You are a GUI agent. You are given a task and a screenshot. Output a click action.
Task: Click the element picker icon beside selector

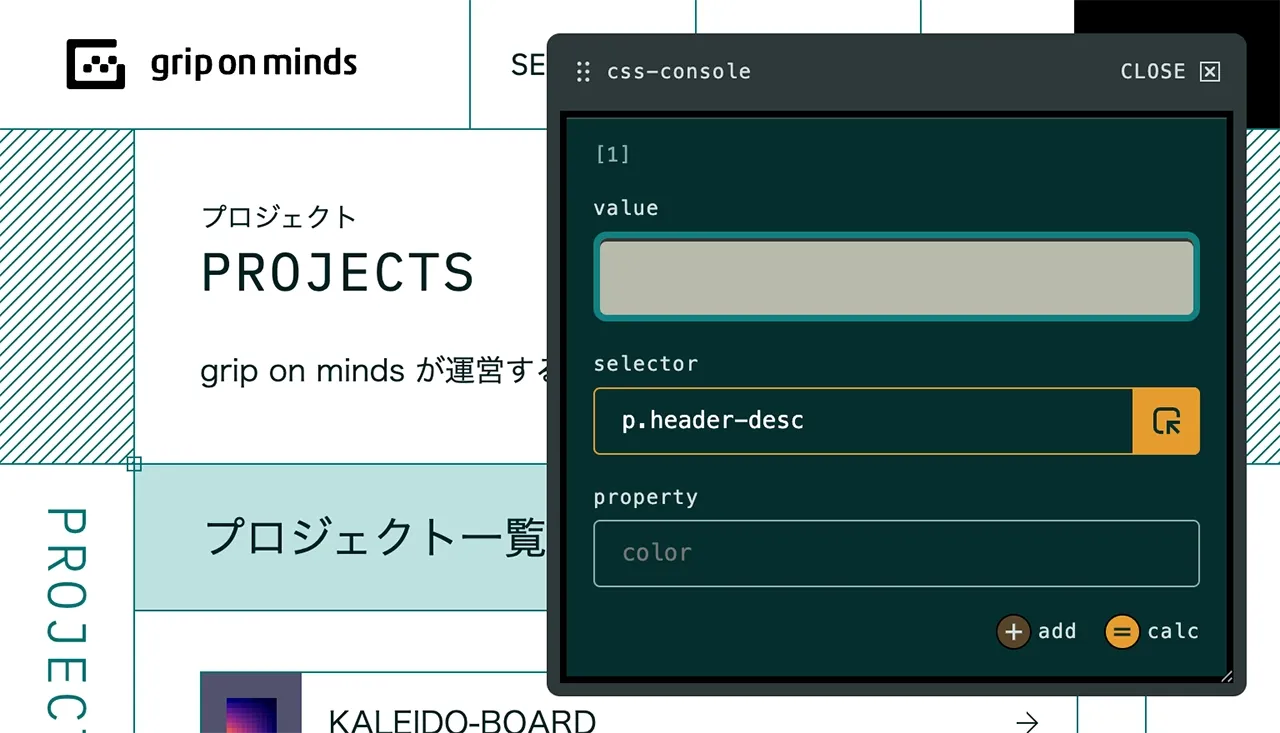coord(1166,421)
